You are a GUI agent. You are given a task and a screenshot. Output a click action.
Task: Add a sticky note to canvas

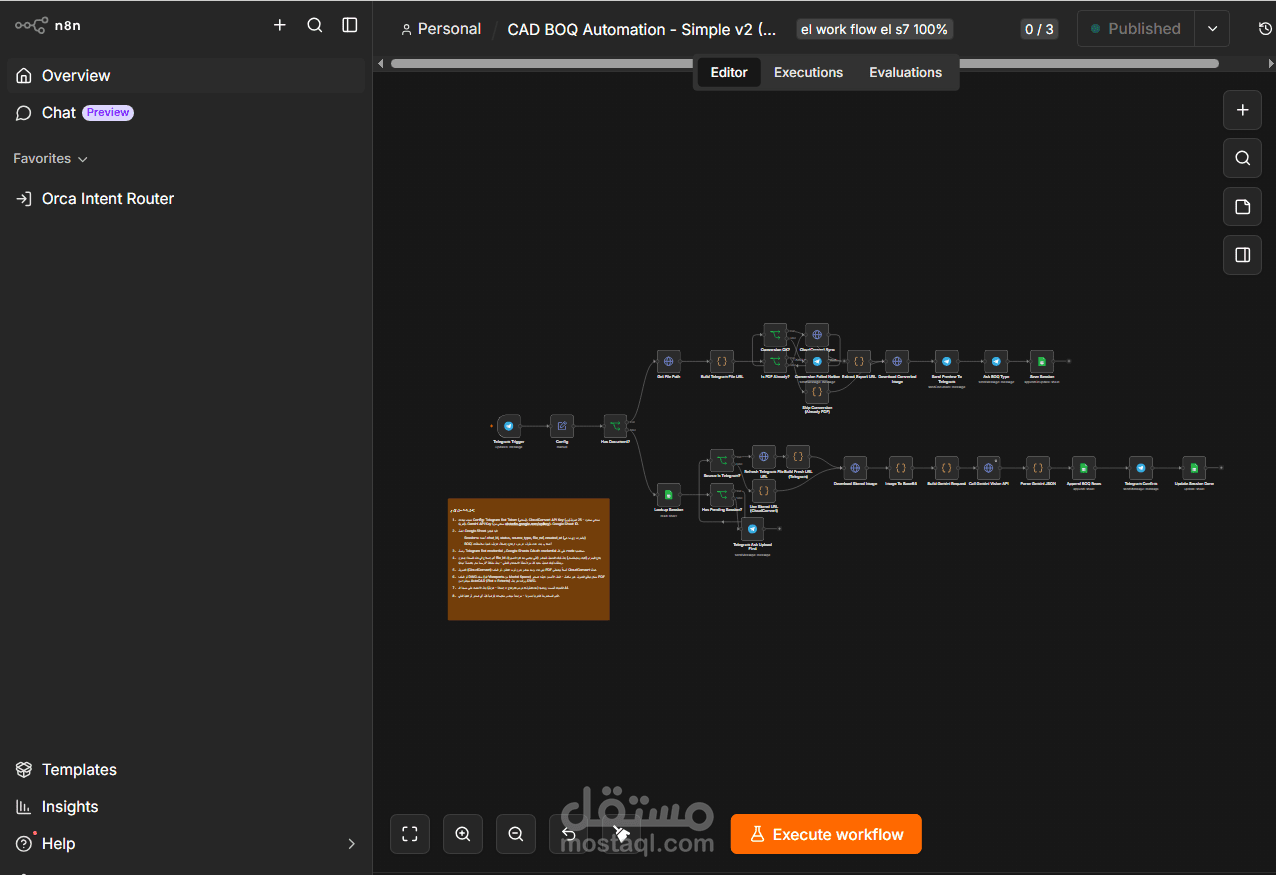(1242, 207)
